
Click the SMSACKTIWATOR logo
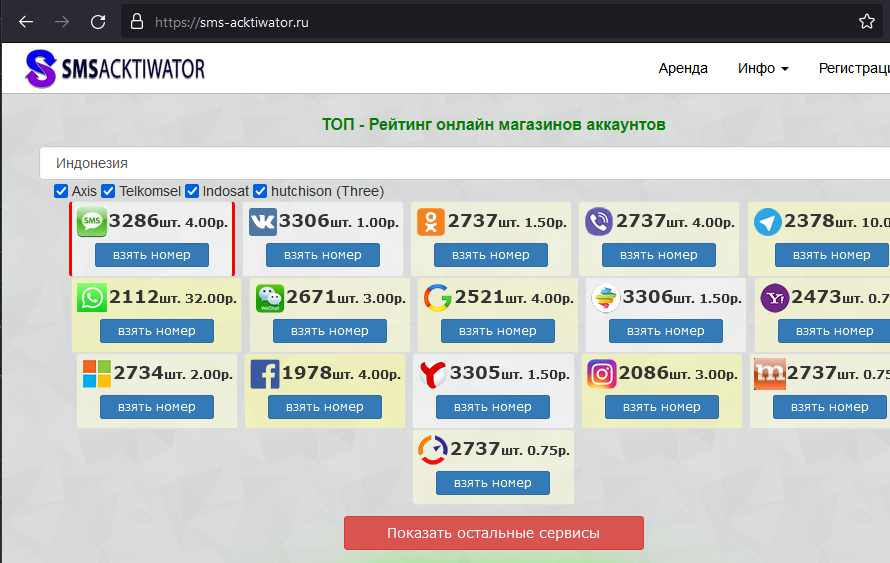coord(115,69)
